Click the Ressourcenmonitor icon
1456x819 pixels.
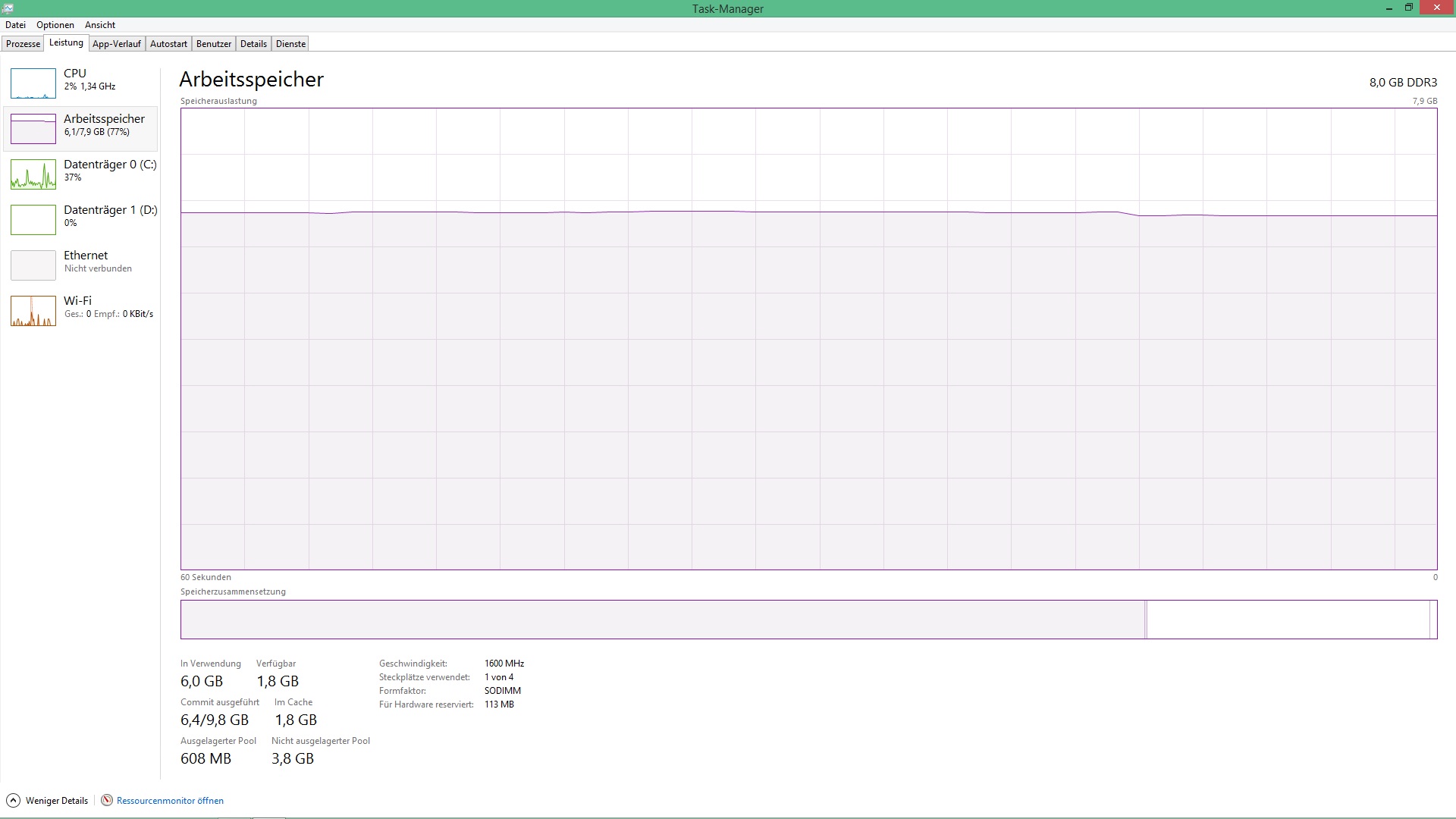107,800
